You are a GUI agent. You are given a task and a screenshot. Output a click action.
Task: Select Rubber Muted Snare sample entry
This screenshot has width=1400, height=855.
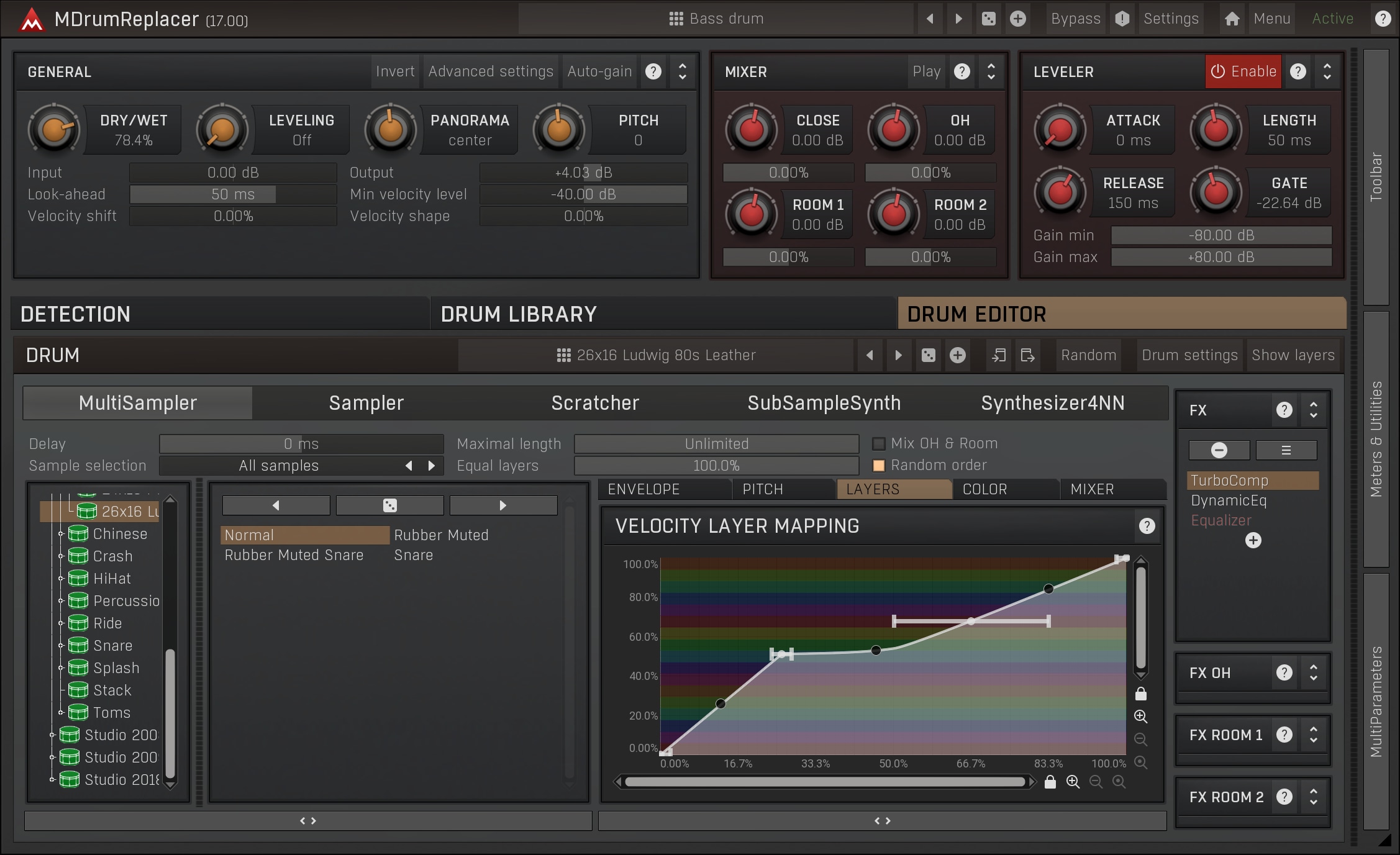pyautogui.click(x=294, y=555)
